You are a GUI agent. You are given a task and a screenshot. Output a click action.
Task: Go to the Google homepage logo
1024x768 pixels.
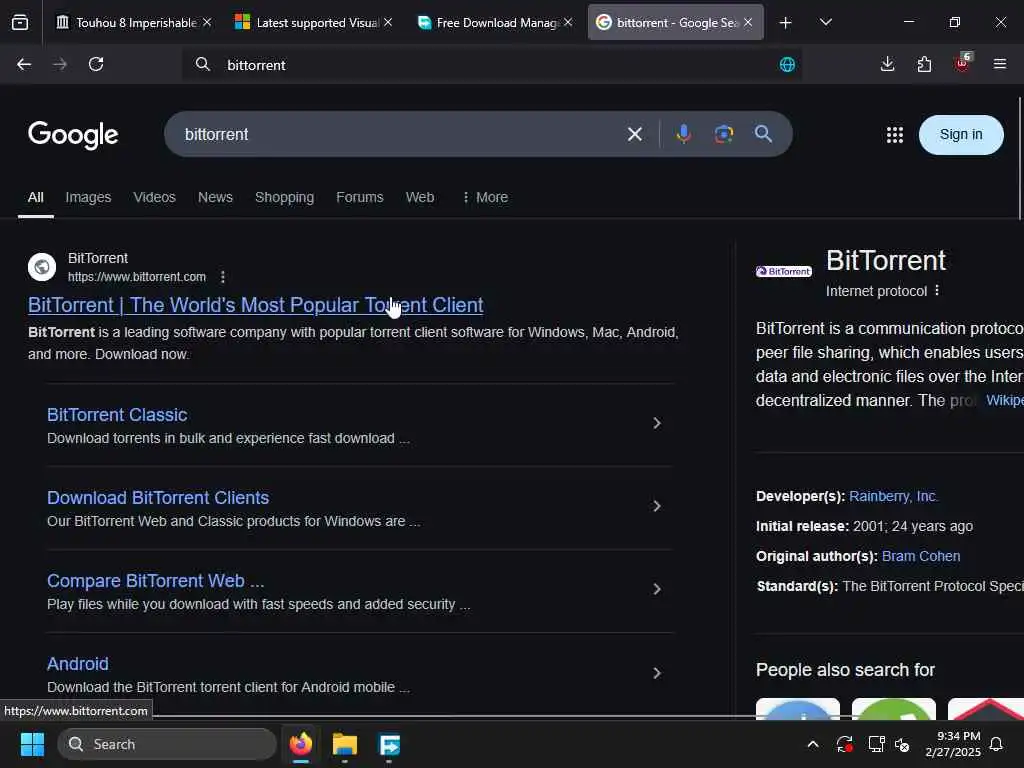73,135
